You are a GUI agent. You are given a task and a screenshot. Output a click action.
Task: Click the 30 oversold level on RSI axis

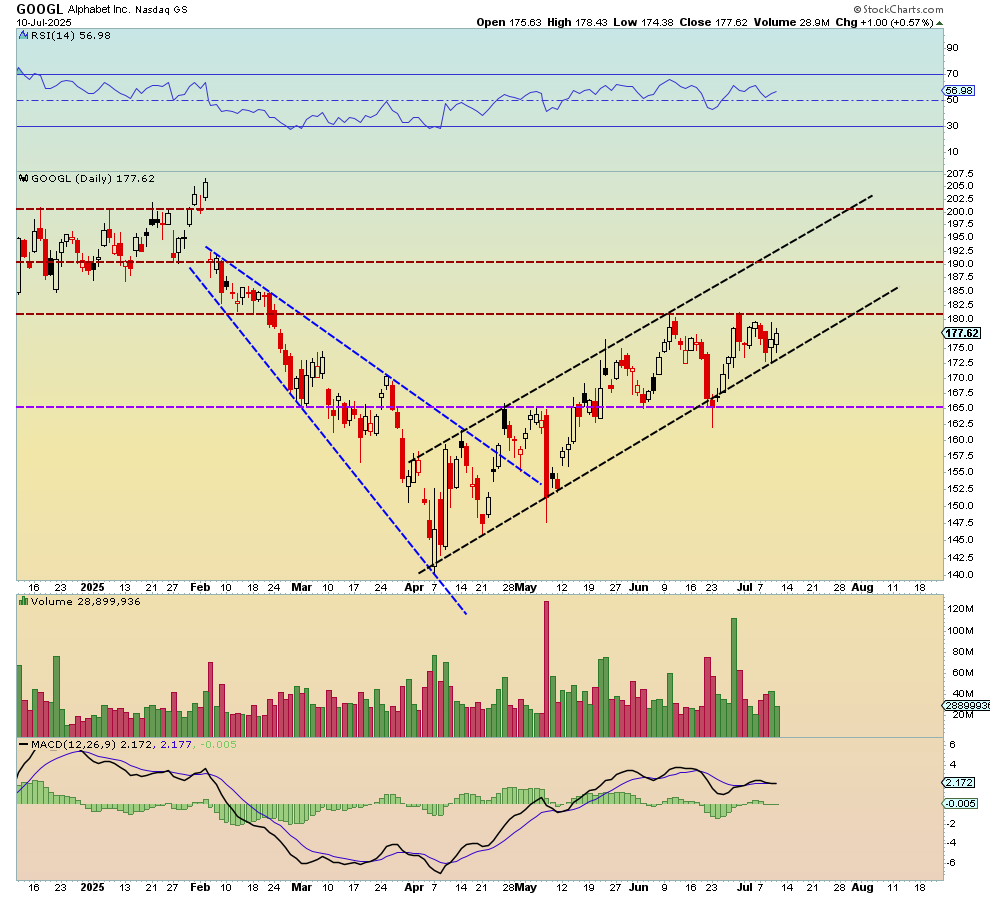click(952, 126)
